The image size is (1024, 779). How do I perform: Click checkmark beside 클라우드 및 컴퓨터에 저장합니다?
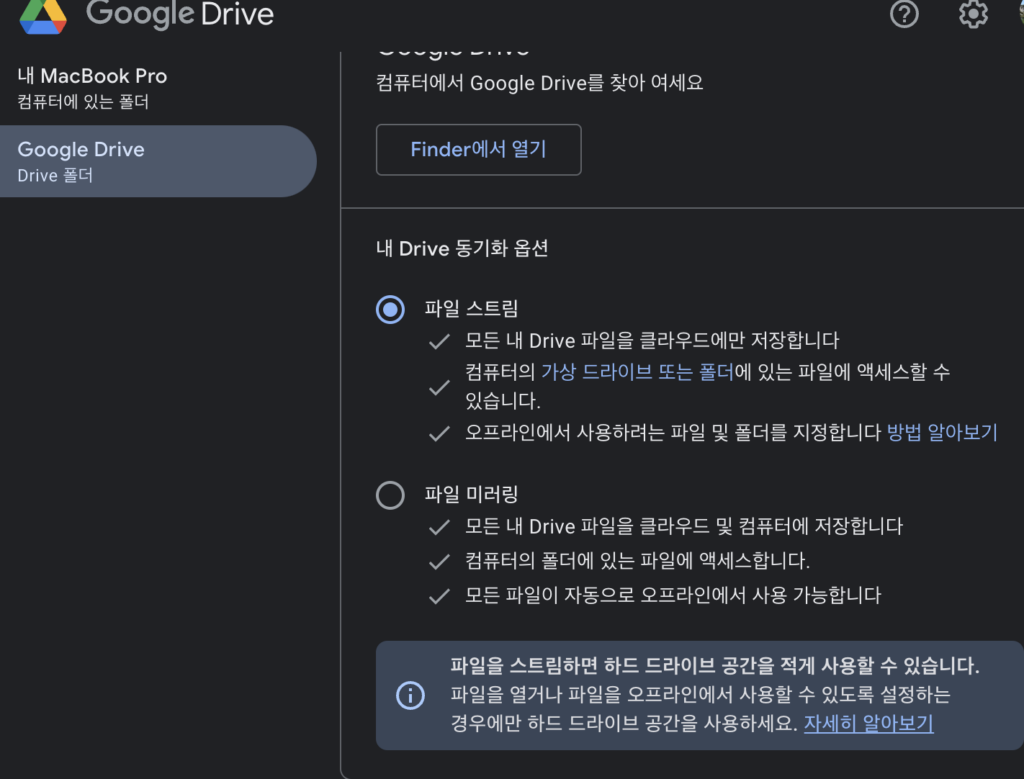439,526
